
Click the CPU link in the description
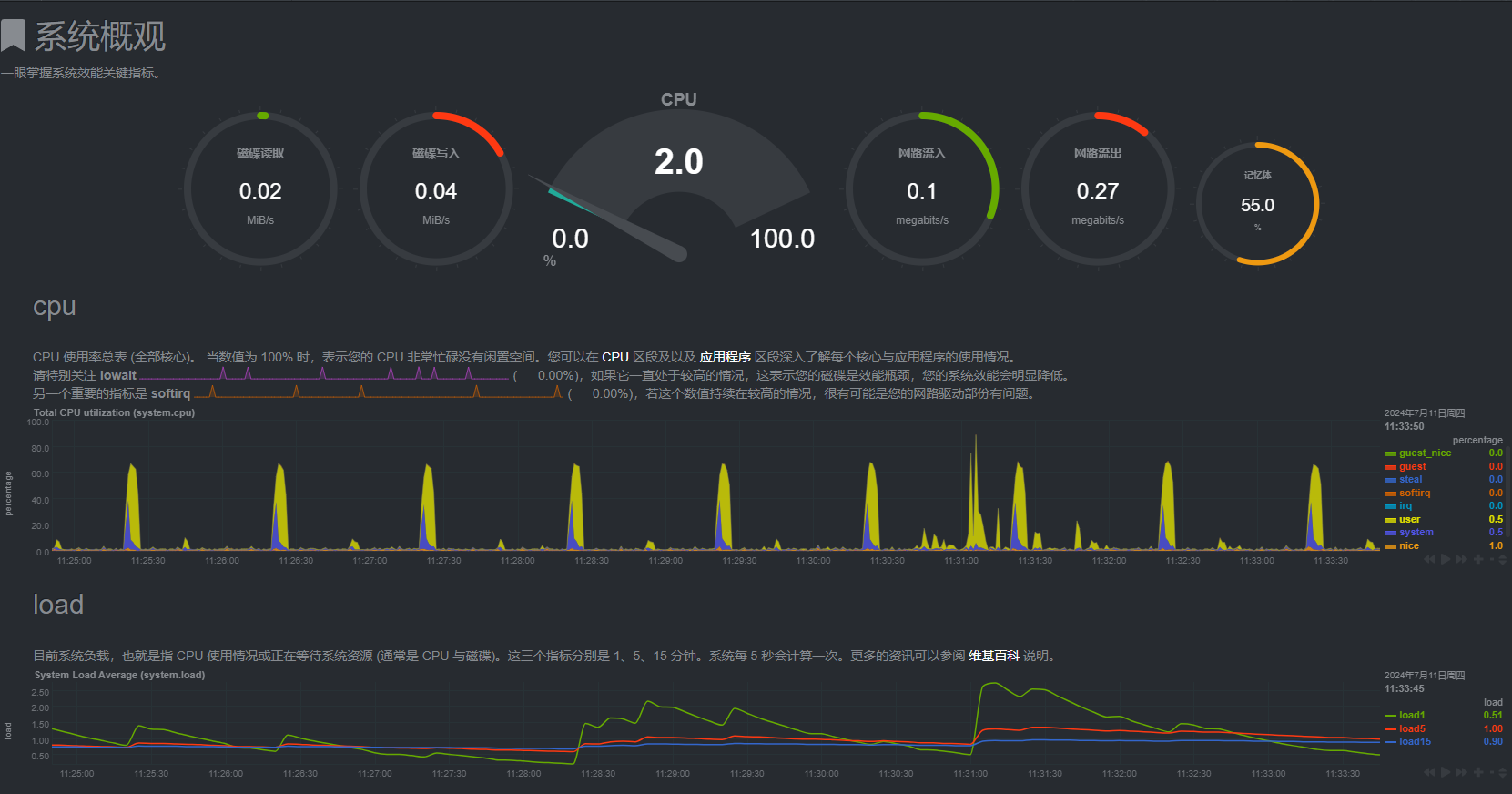[615, 357]
